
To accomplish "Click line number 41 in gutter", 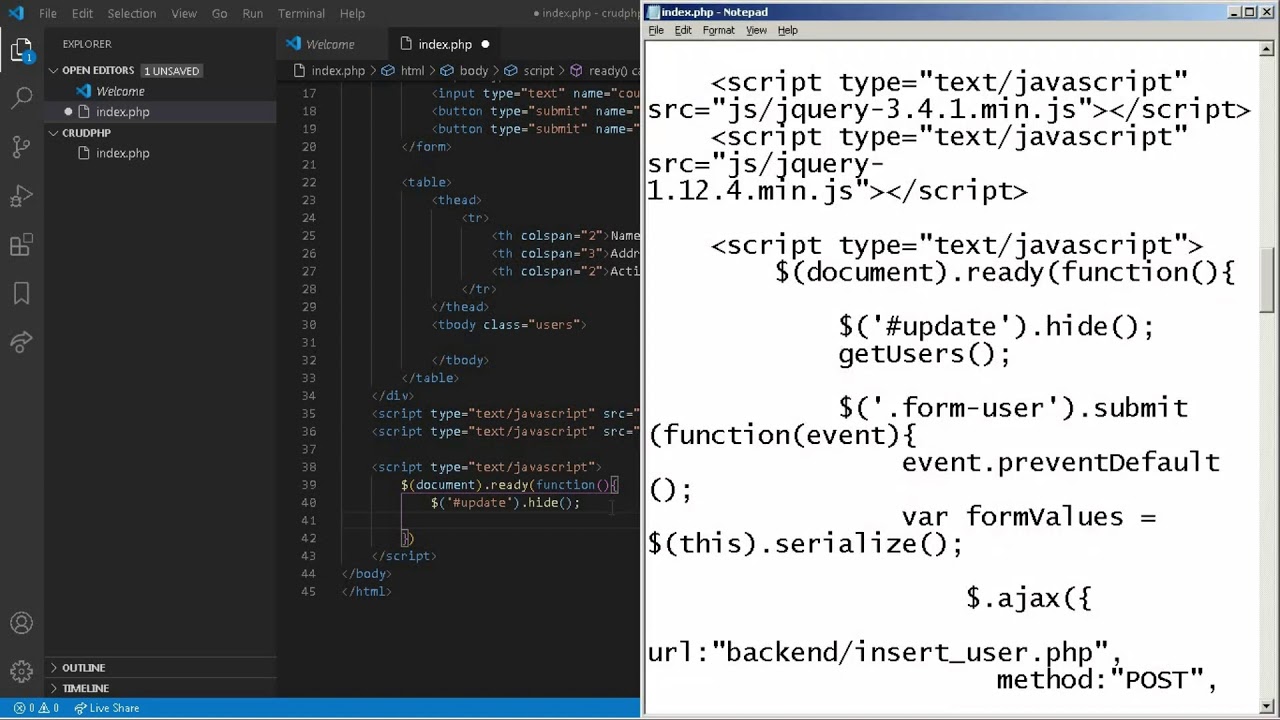I will point(308,520).
